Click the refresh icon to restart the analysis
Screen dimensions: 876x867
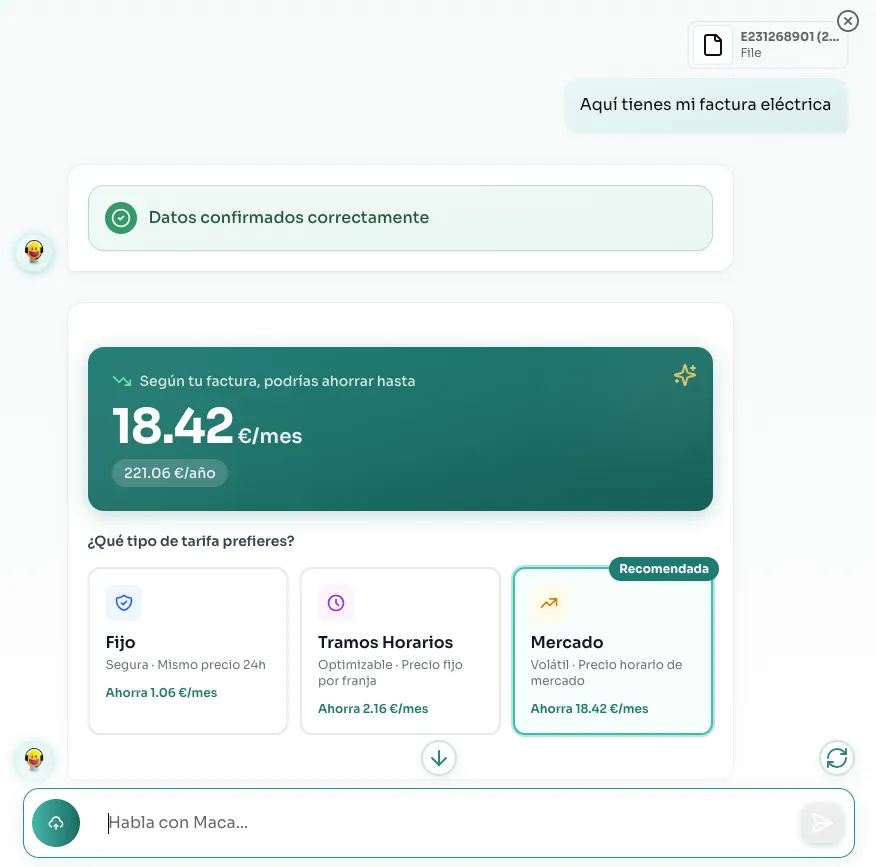pyautogui.click(x=837, y=758)
